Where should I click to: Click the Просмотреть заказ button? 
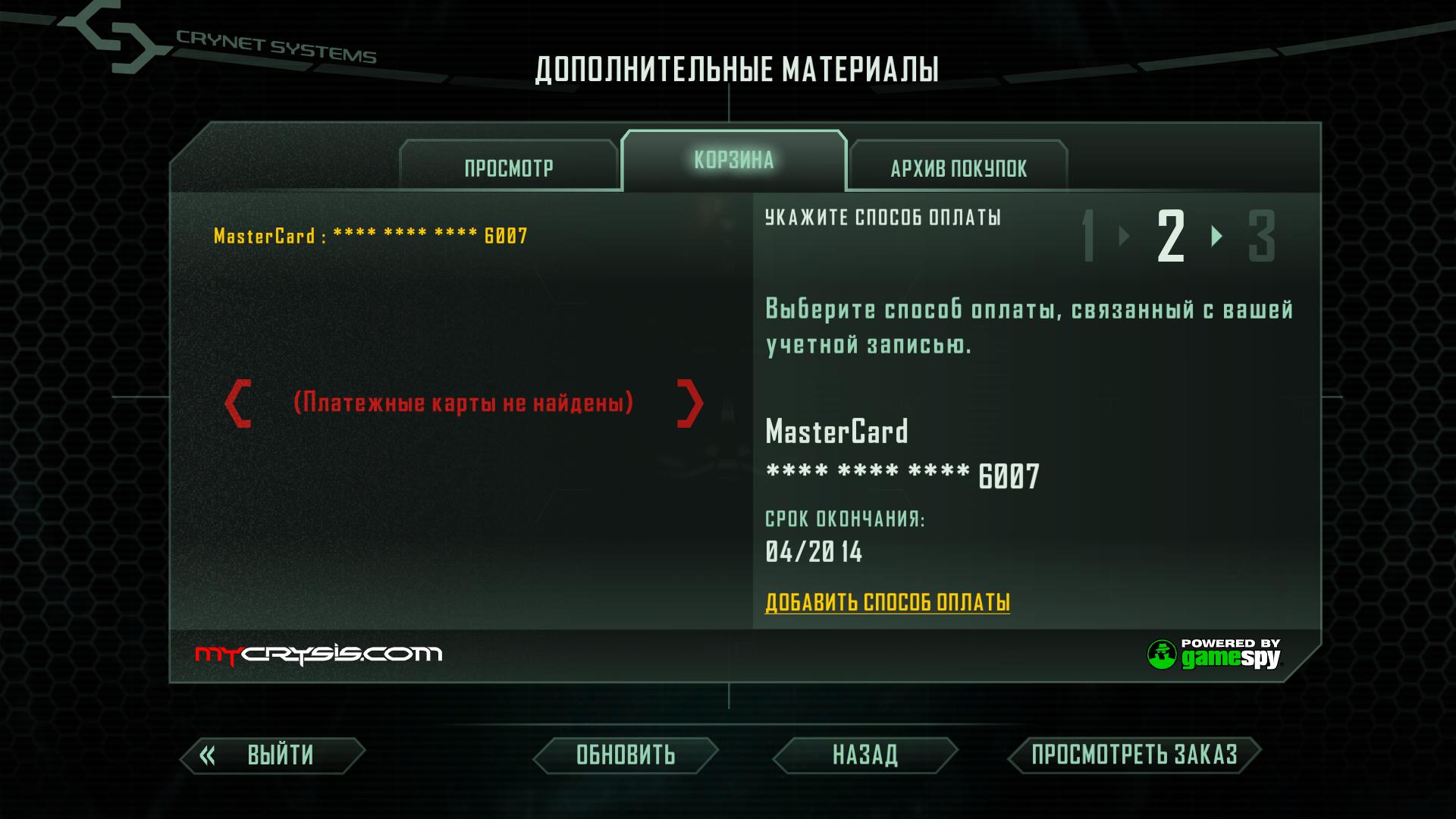[1134, 755]
